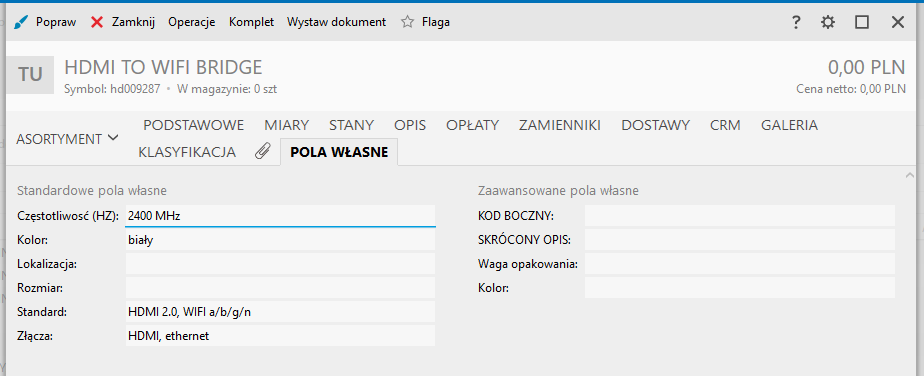Open the Operacje menu

(x=192, y=22)
